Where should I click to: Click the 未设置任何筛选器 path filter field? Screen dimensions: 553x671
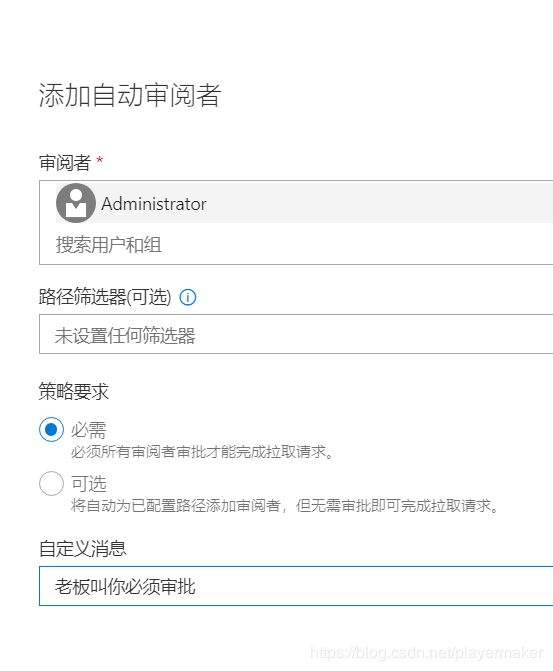coord(296,334)
